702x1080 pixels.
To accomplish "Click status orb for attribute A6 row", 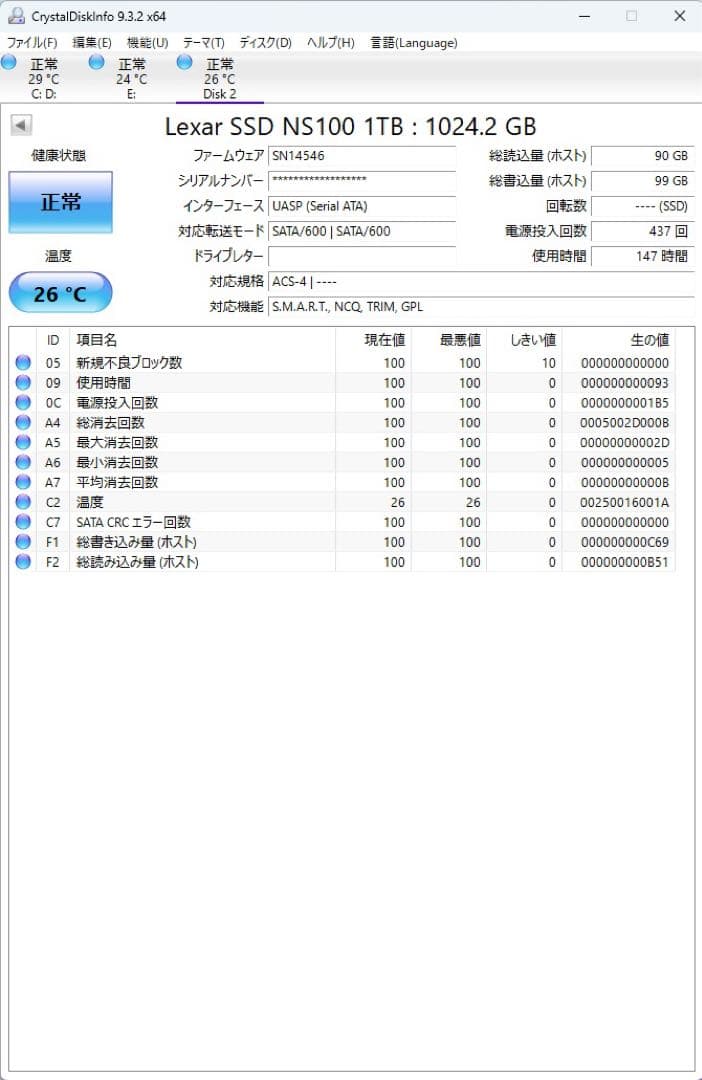I will (x=23, y=462).
